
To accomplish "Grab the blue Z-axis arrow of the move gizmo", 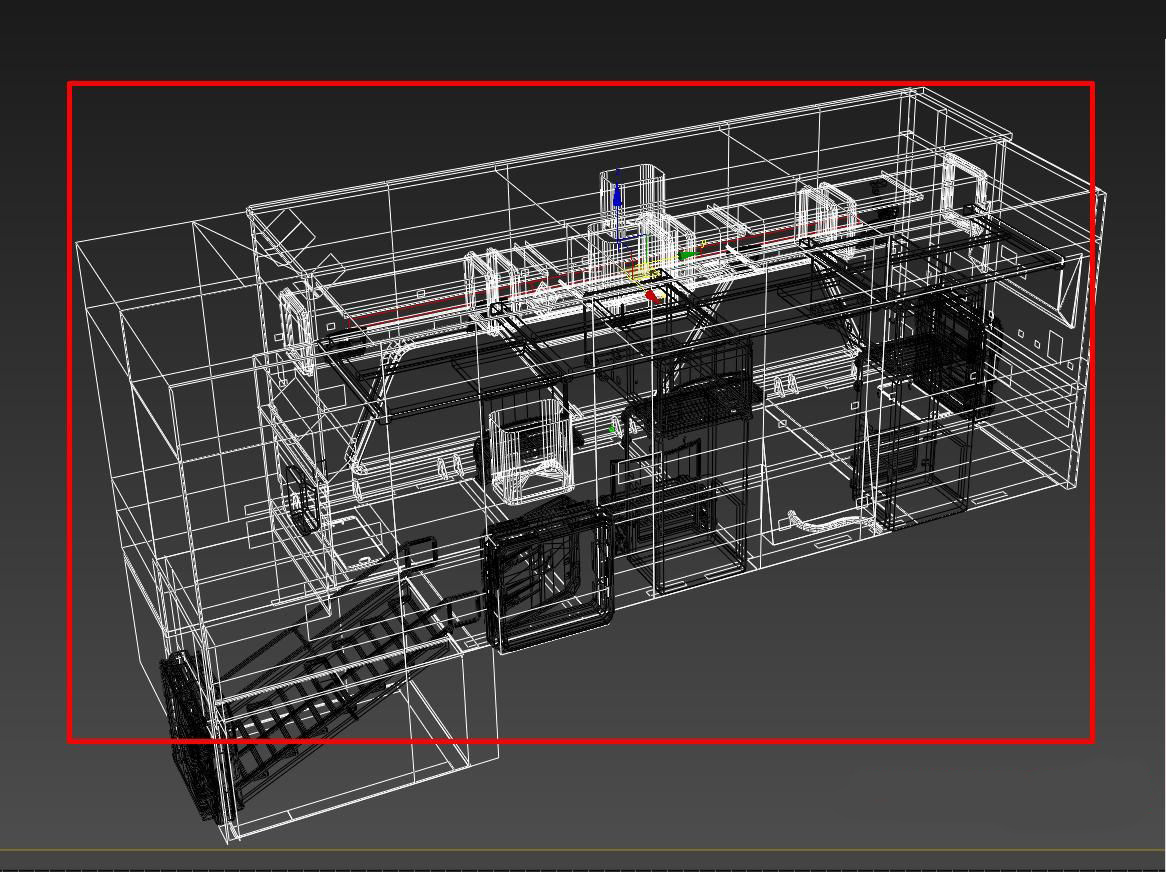I will [616, 196].
